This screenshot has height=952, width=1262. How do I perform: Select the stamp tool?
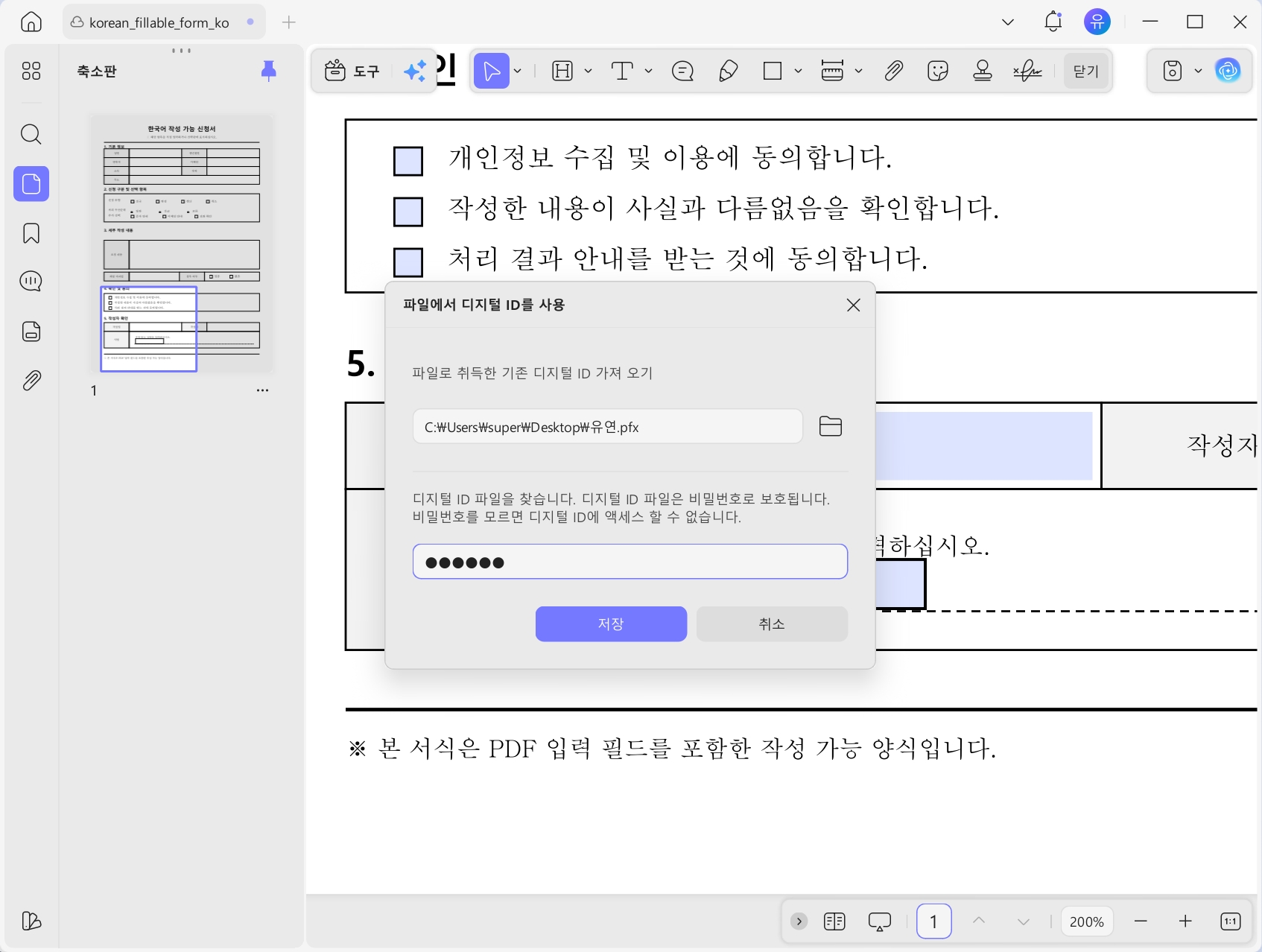coord(983,72)
